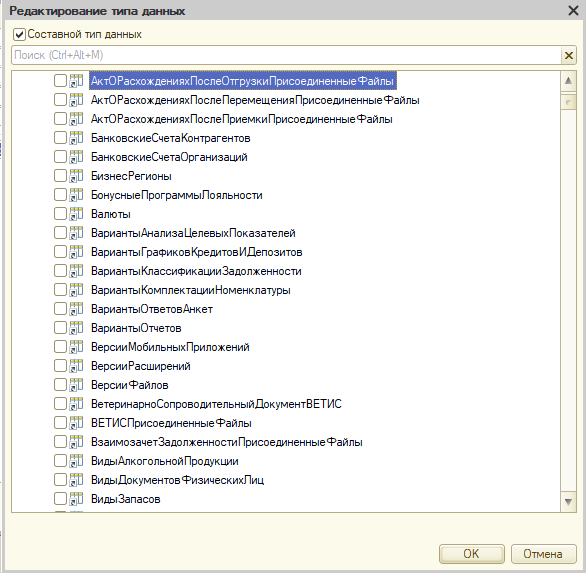This screenshot has width=586, height=573.
Task: Enable the ВерсииРасширений checkbox
Action: [60, 366]
